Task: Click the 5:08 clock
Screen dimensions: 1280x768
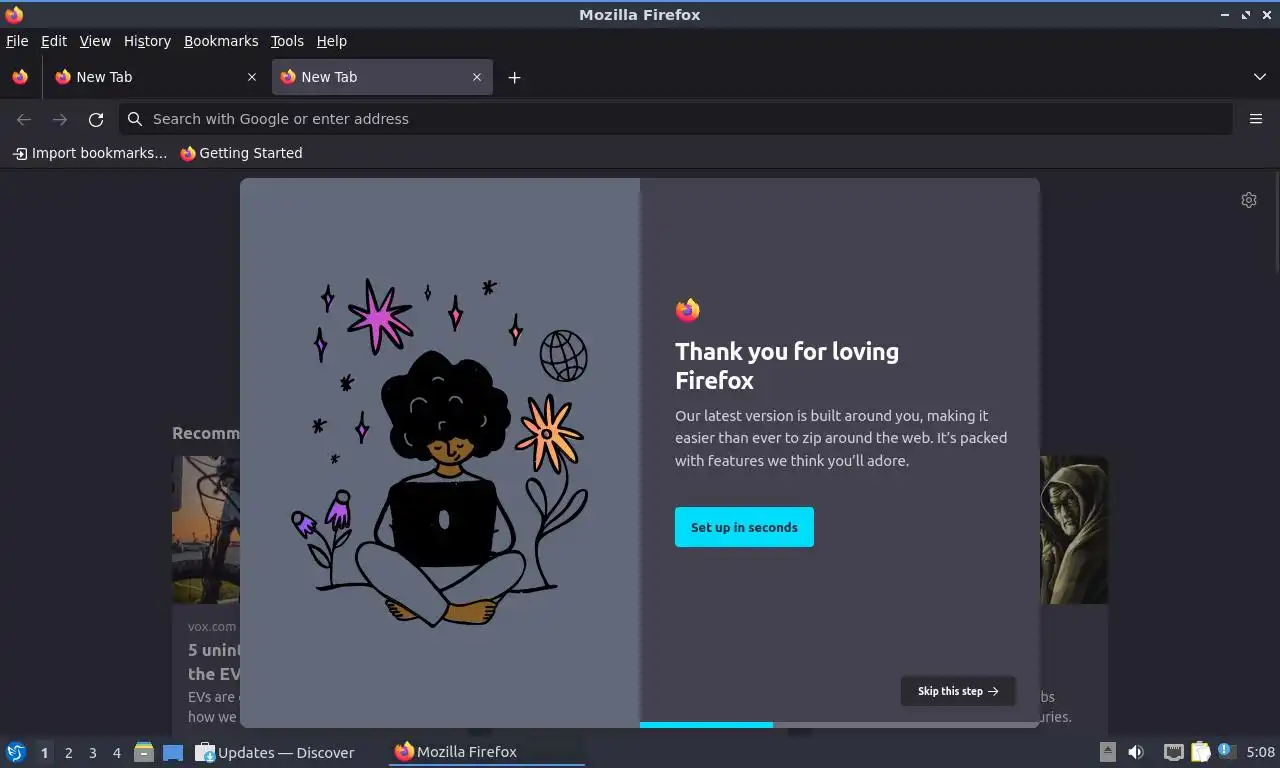Action: [x=1260, y=752]
